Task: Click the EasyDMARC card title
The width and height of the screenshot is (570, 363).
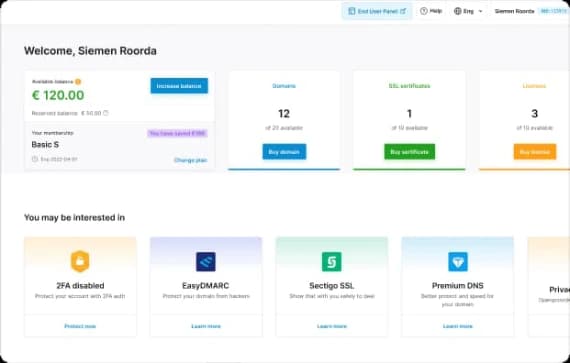Action: pyautogui.click(x=206, y=286)
